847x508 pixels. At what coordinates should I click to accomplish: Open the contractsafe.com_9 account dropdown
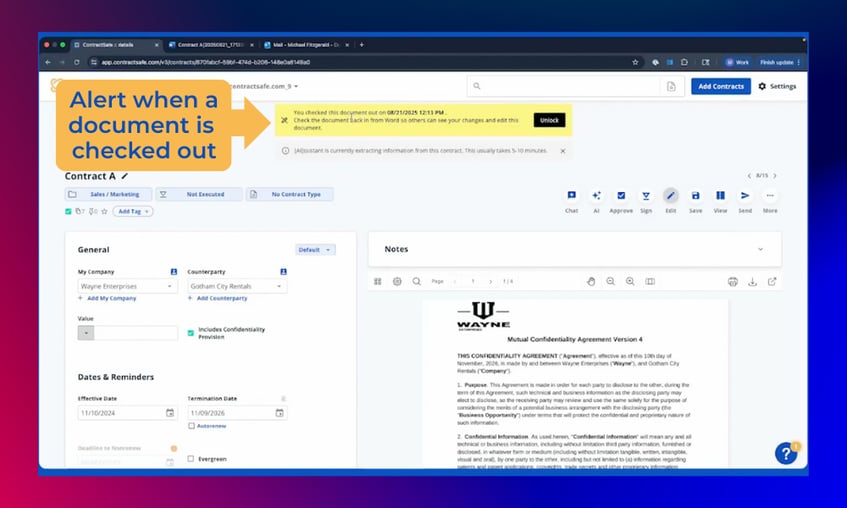[265, 86]
